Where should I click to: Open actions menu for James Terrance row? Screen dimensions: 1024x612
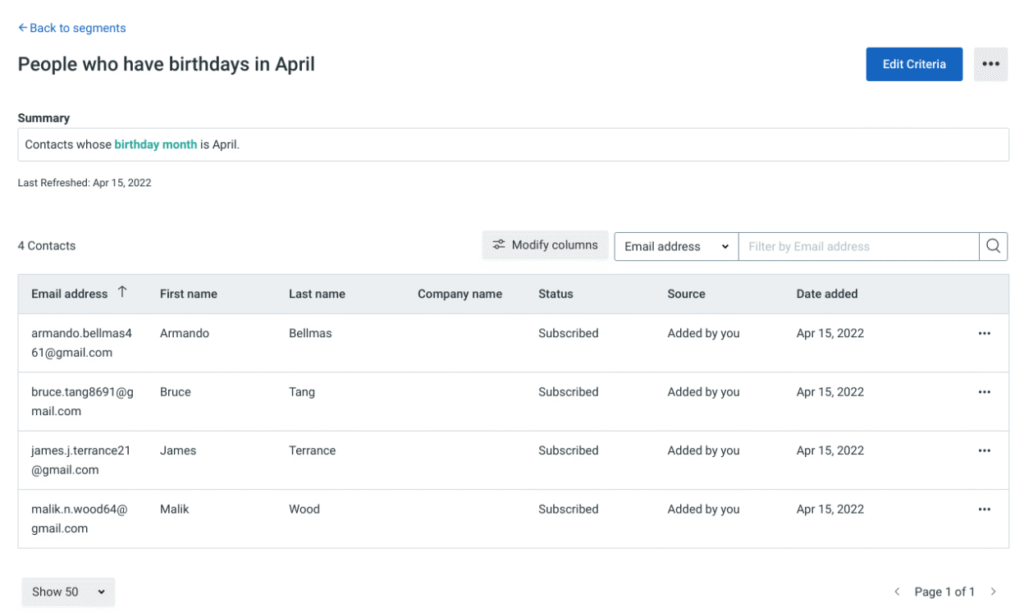(x=984, y=451)
